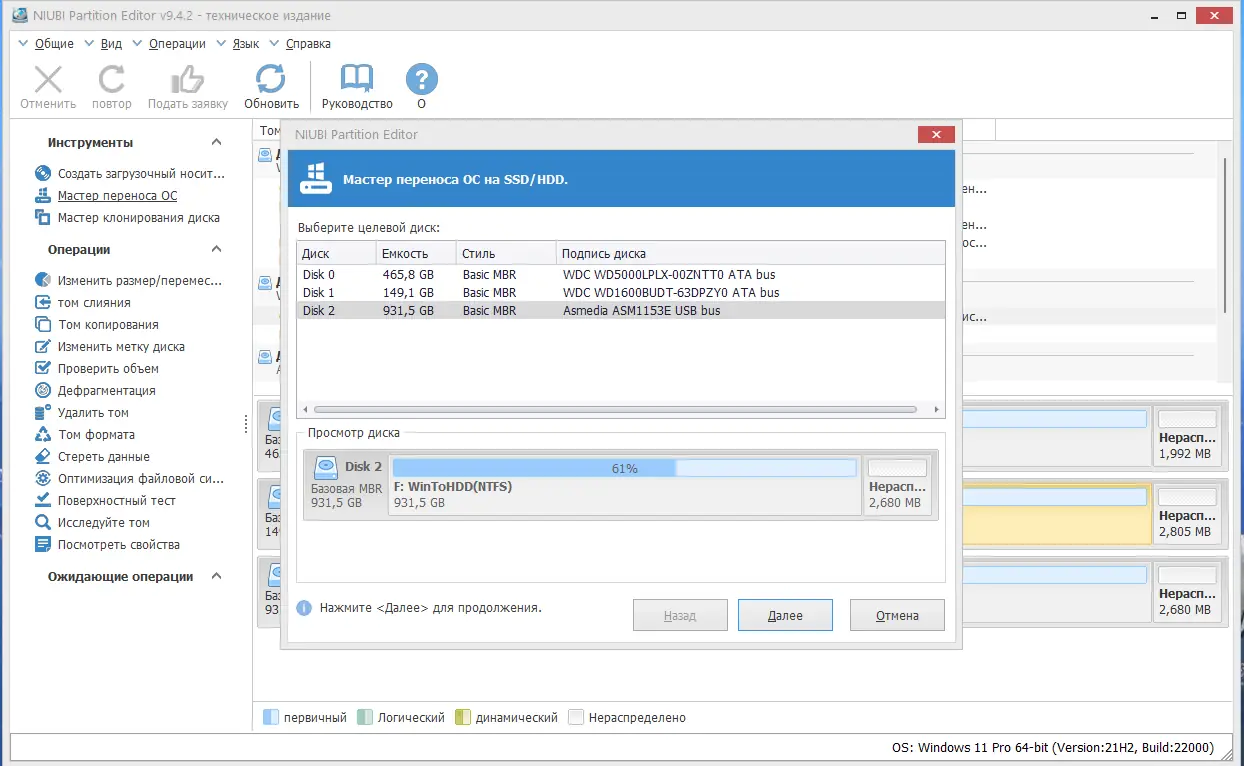Click the первичный legend color swatch
This screenshot has width=1244, height=766.
tap(270, 717)
